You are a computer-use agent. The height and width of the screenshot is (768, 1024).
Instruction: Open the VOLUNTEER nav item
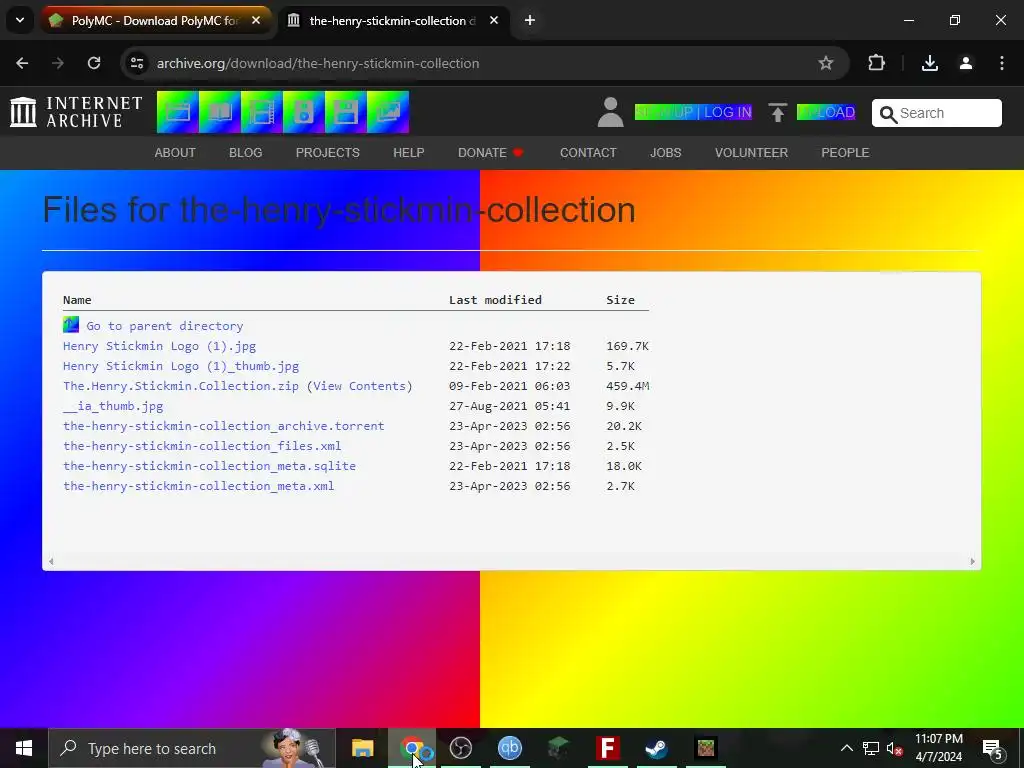[751, 153]
